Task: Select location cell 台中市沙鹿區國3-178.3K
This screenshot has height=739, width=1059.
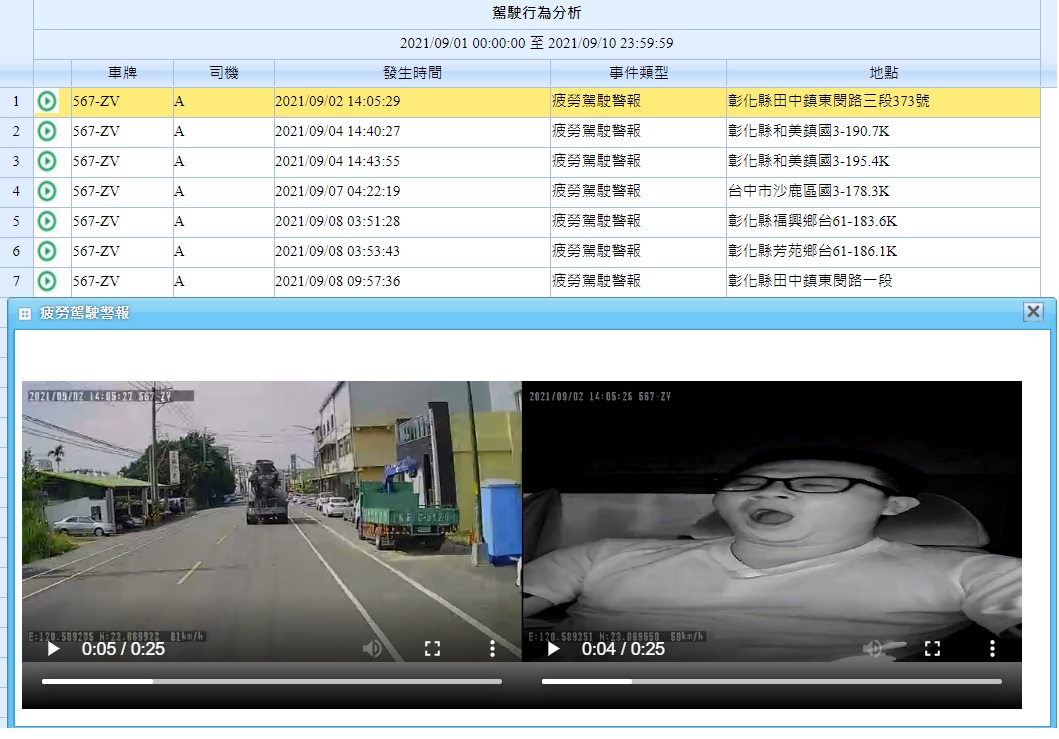Action: click(883, 191)
